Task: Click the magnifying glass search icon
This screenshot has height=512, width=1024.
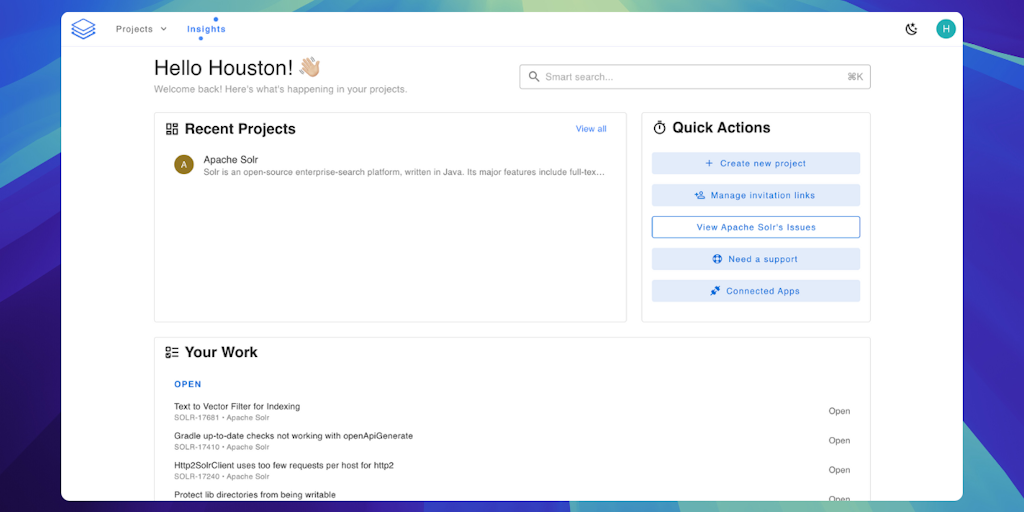Action: coord(534,77)
